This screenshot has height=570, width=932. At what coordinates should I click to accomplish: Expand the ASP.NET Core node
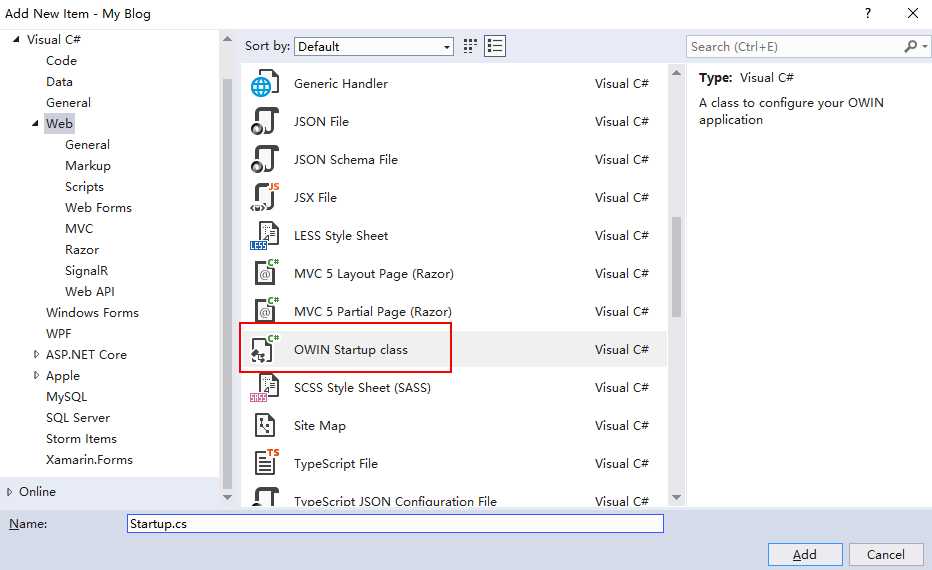click(x=36, y=354)
